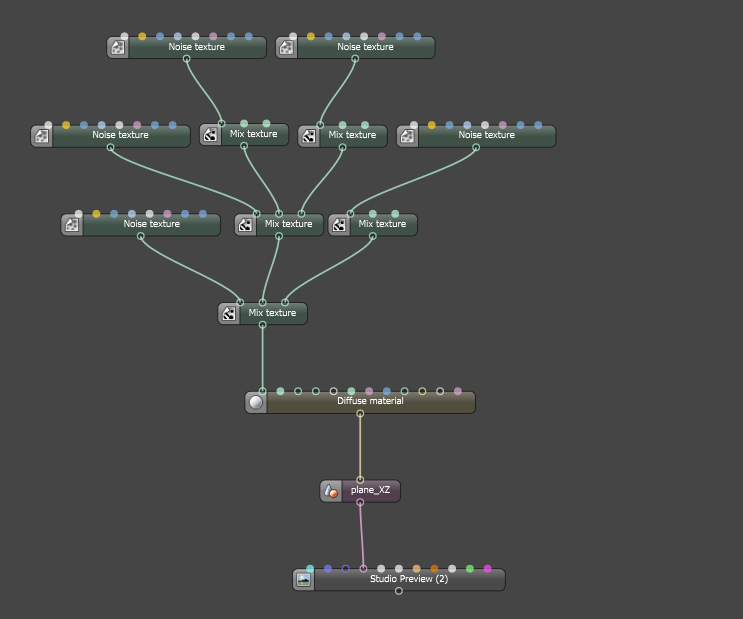Select second-row leftmost Noise texture title
The height and width of the screenshot is (619, 743).
point(120,135)
